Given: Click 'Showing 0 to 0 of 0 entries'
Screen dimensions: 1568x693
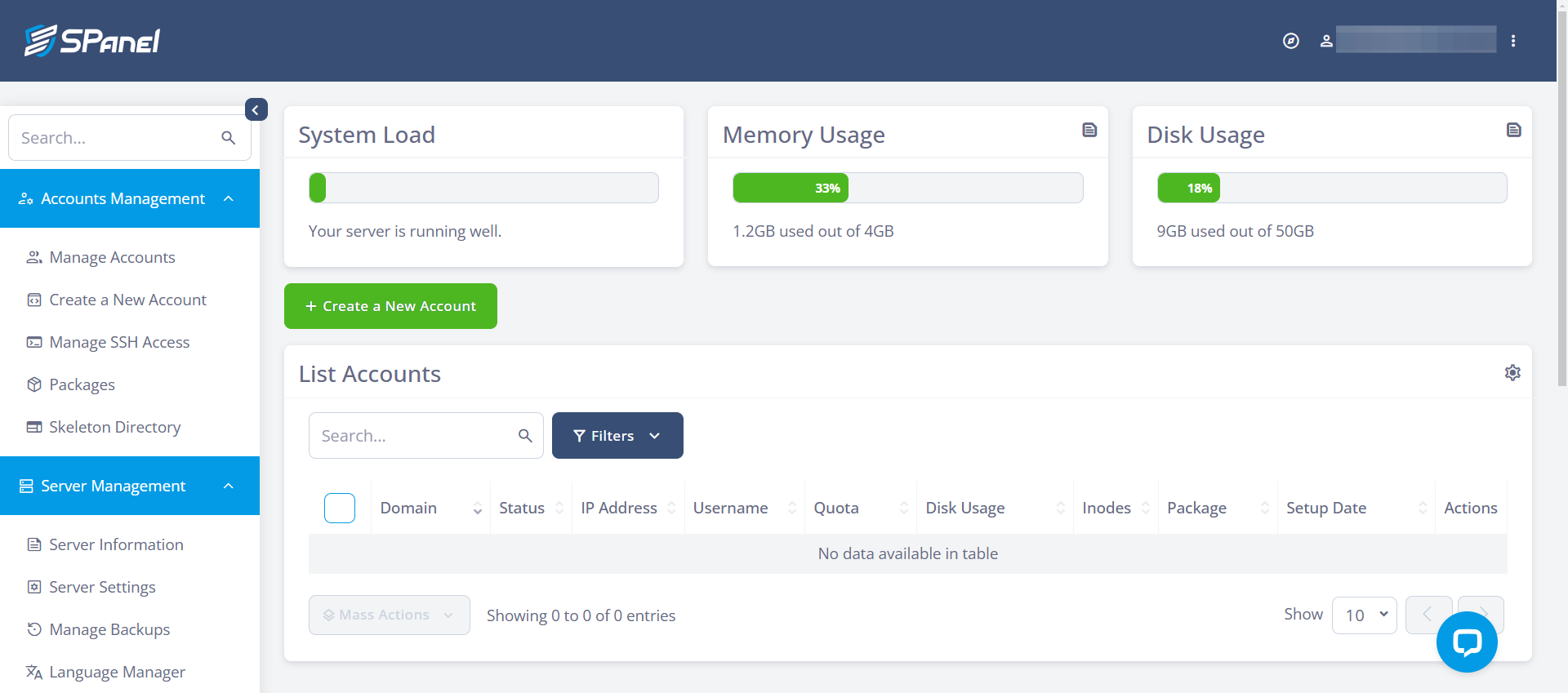Looking at the screenshot, I should coord(581,615).
